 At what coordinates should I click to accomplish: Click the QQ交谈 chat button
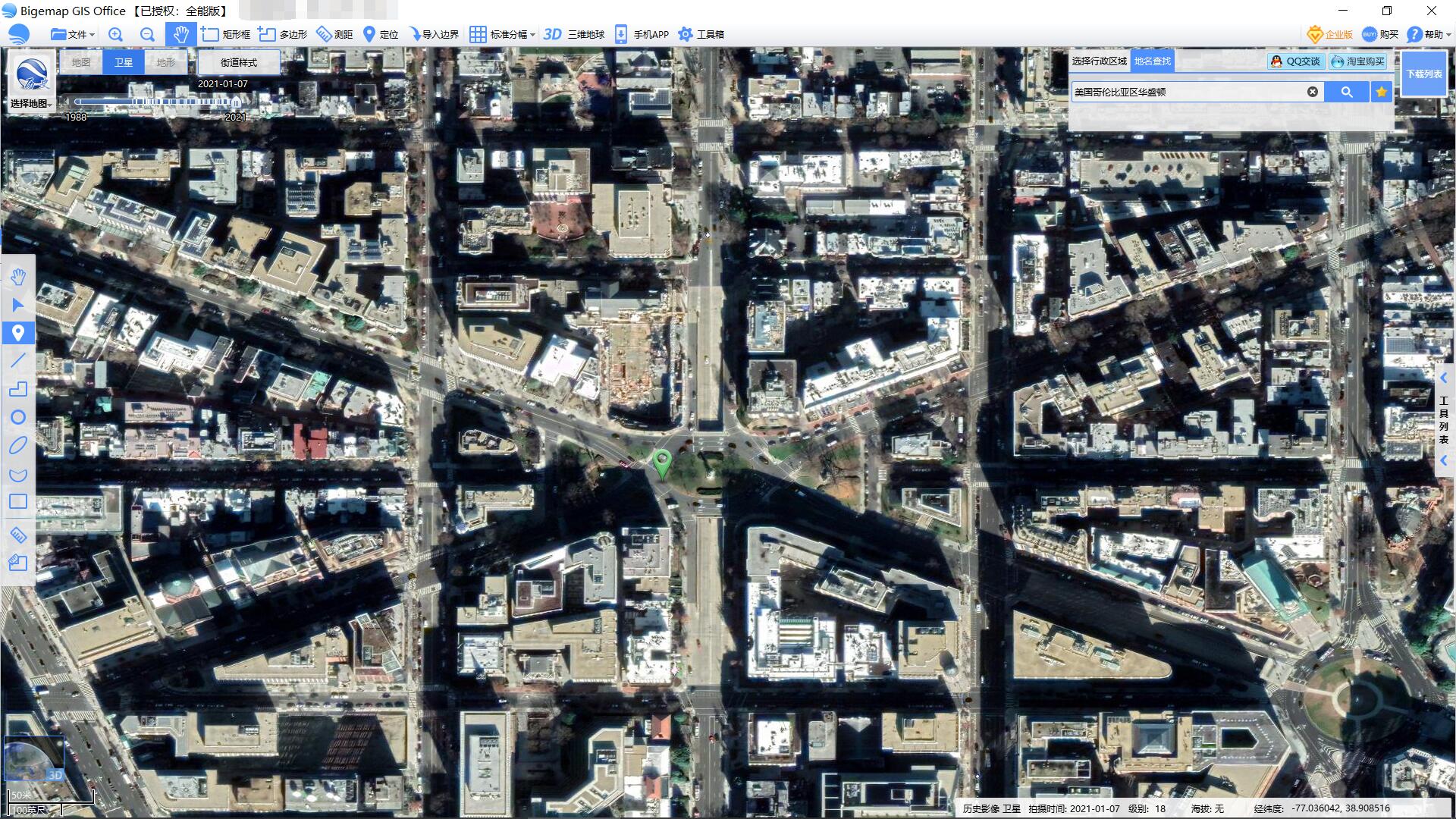coord(1295,61)
